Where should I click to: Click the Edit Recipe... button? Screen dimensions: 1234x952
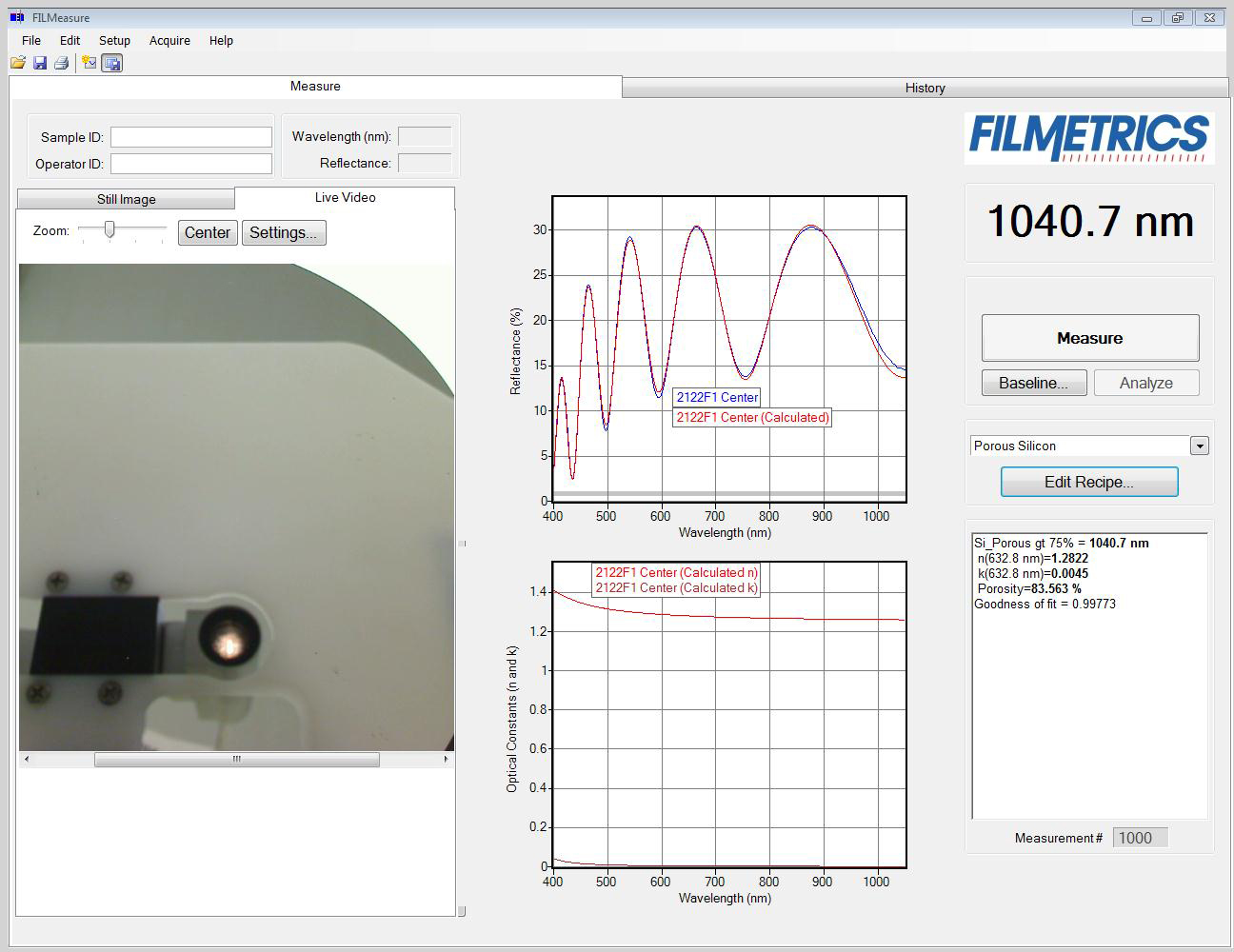pos(1089,482)
